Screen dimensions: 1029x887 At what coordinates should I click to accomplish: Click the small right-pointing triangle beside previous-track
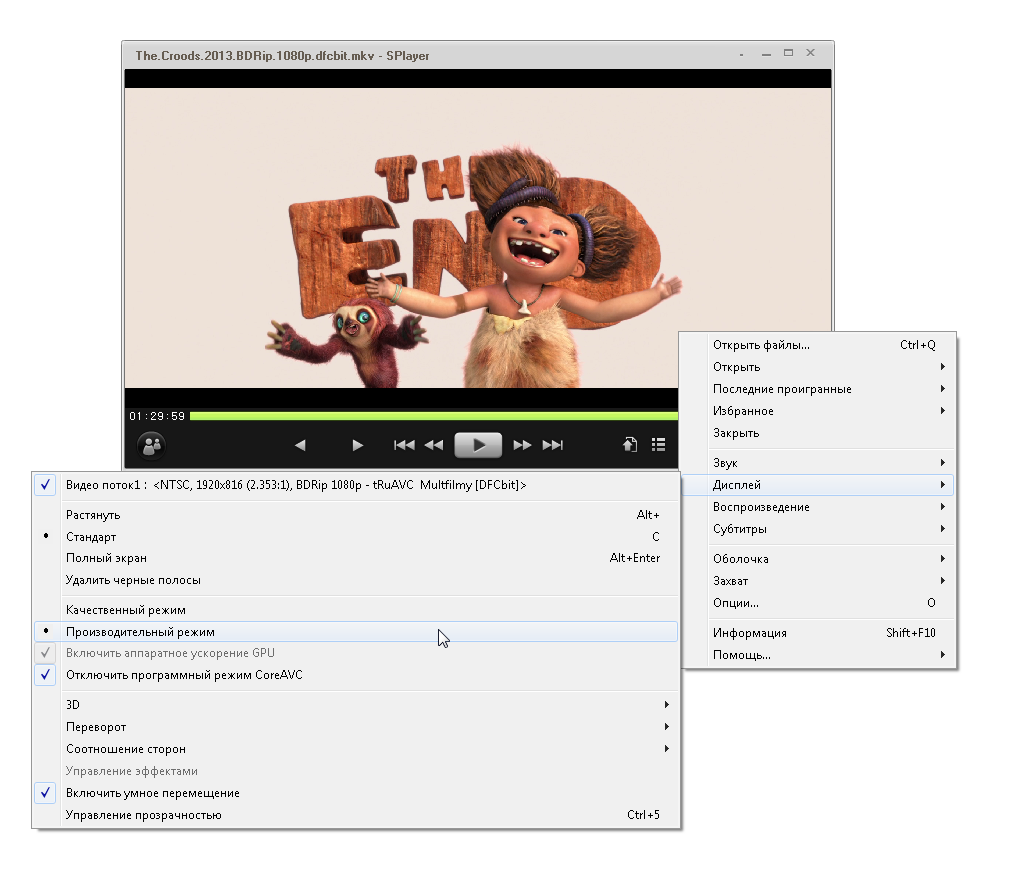(358, 445)
